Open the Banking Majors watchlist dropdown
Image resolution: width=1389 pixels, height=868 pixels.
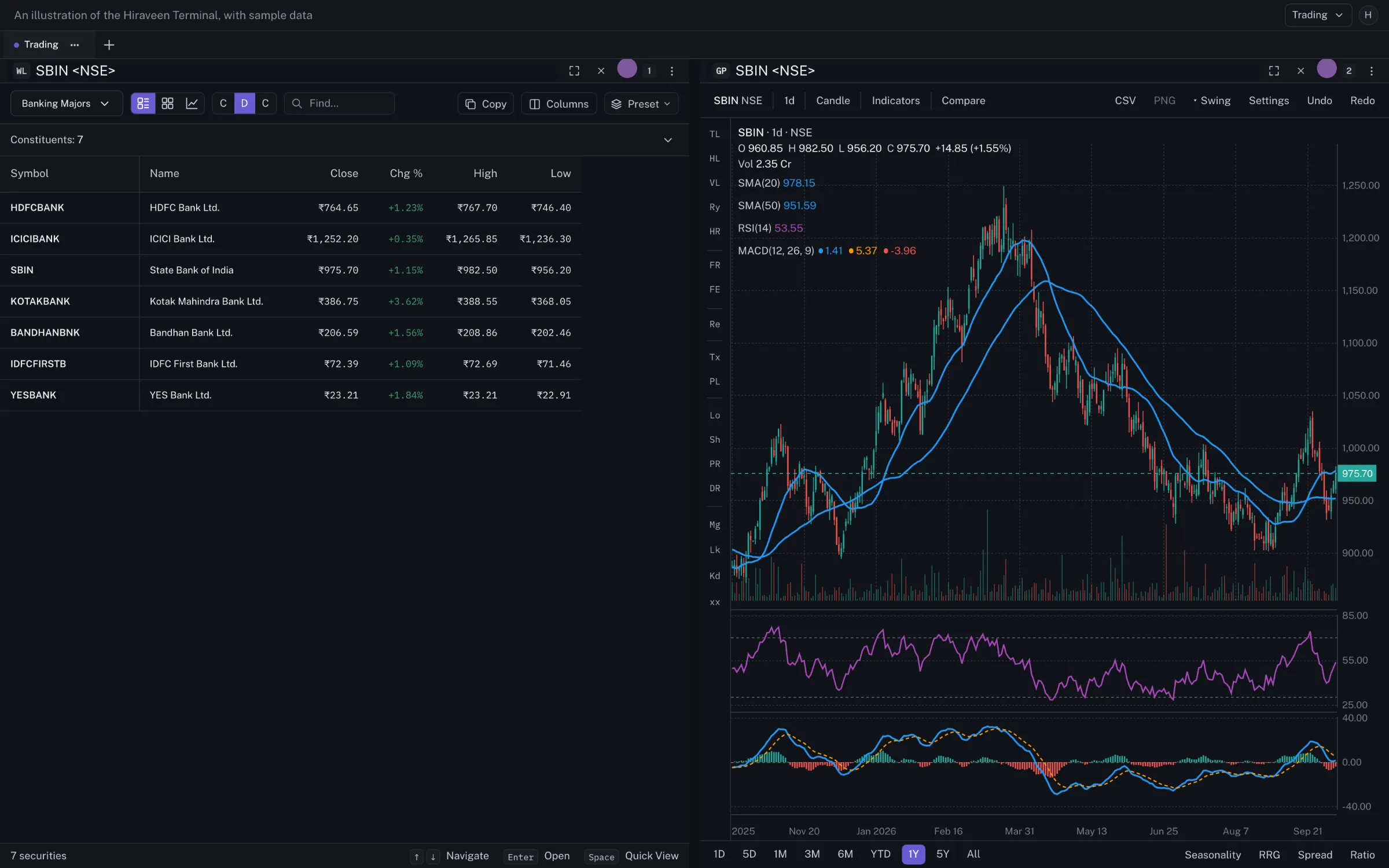(66, 104)
